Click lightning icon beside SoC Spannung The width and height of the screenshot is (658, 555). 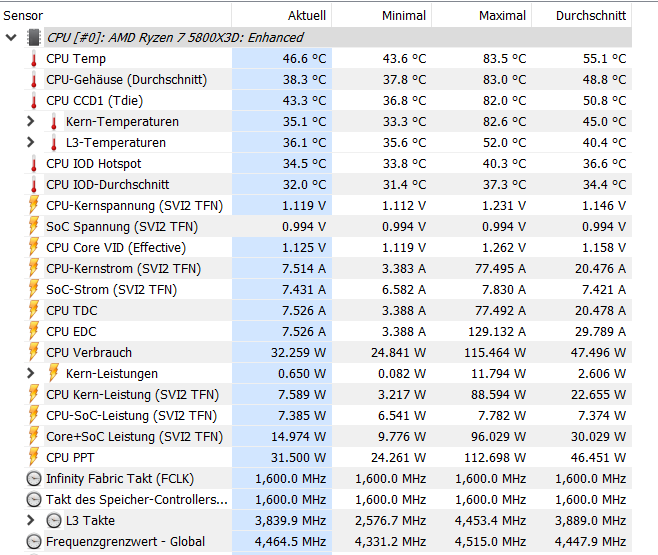pos(34,226)
